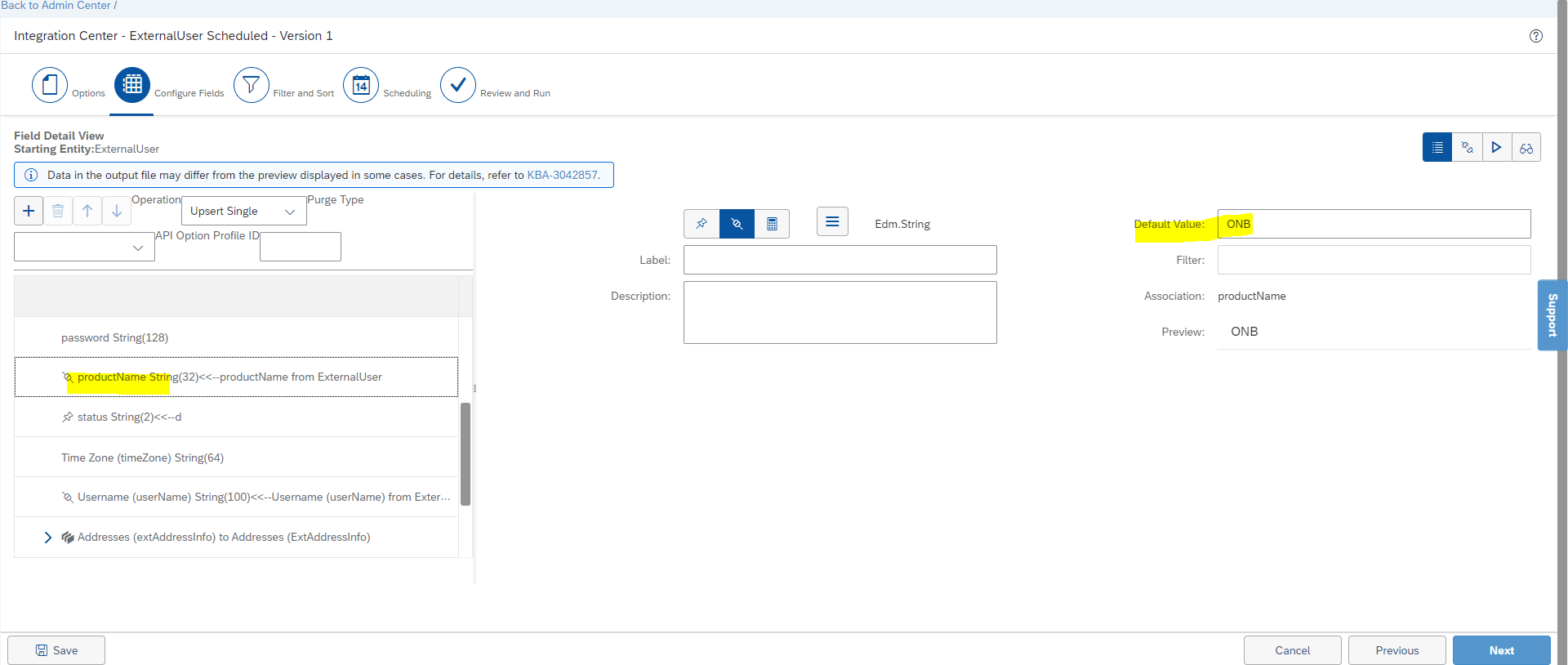
Task: Open Review and Run checkmark step
Action: [x=458, y=85]
